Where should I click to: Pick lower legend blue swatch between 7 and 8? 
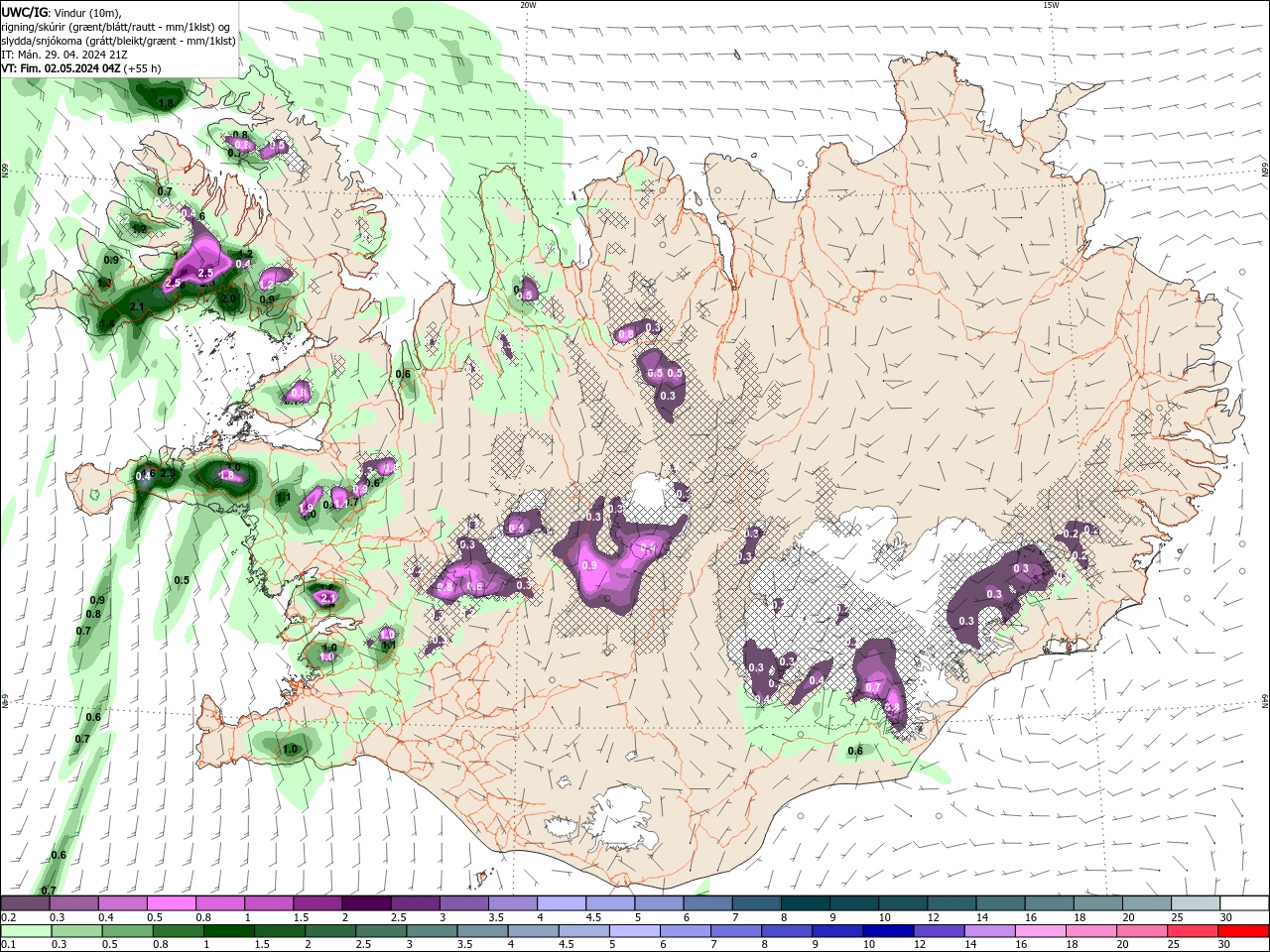pyautogui.click(x=735, y=931)
